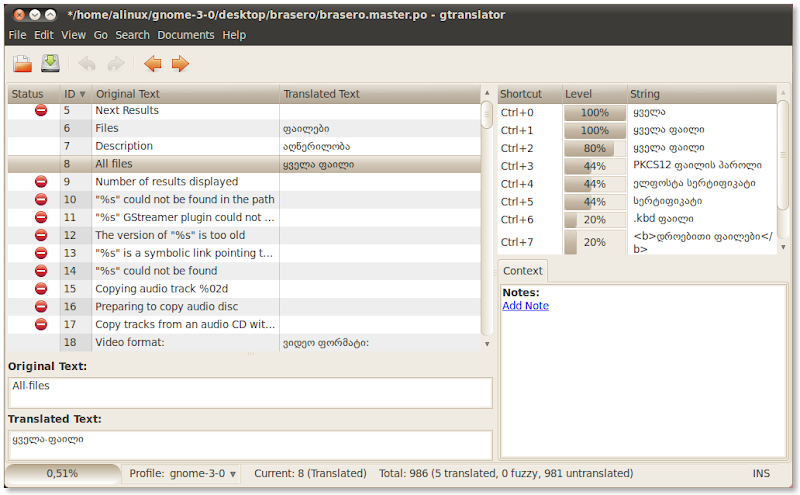The height and width of the screenshot is (495, 800).
Task: Click the red status icon on row 14
Action: pos(41,271)
